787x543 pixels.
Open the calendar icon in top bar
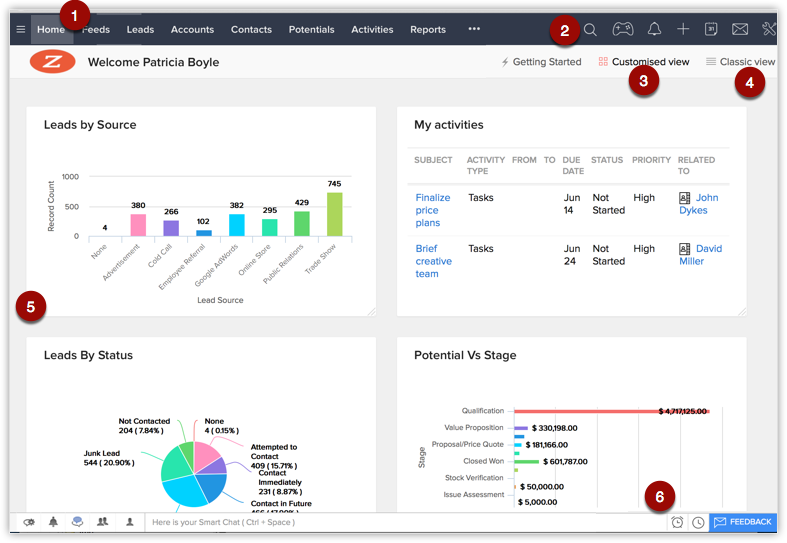pos(711,30)
